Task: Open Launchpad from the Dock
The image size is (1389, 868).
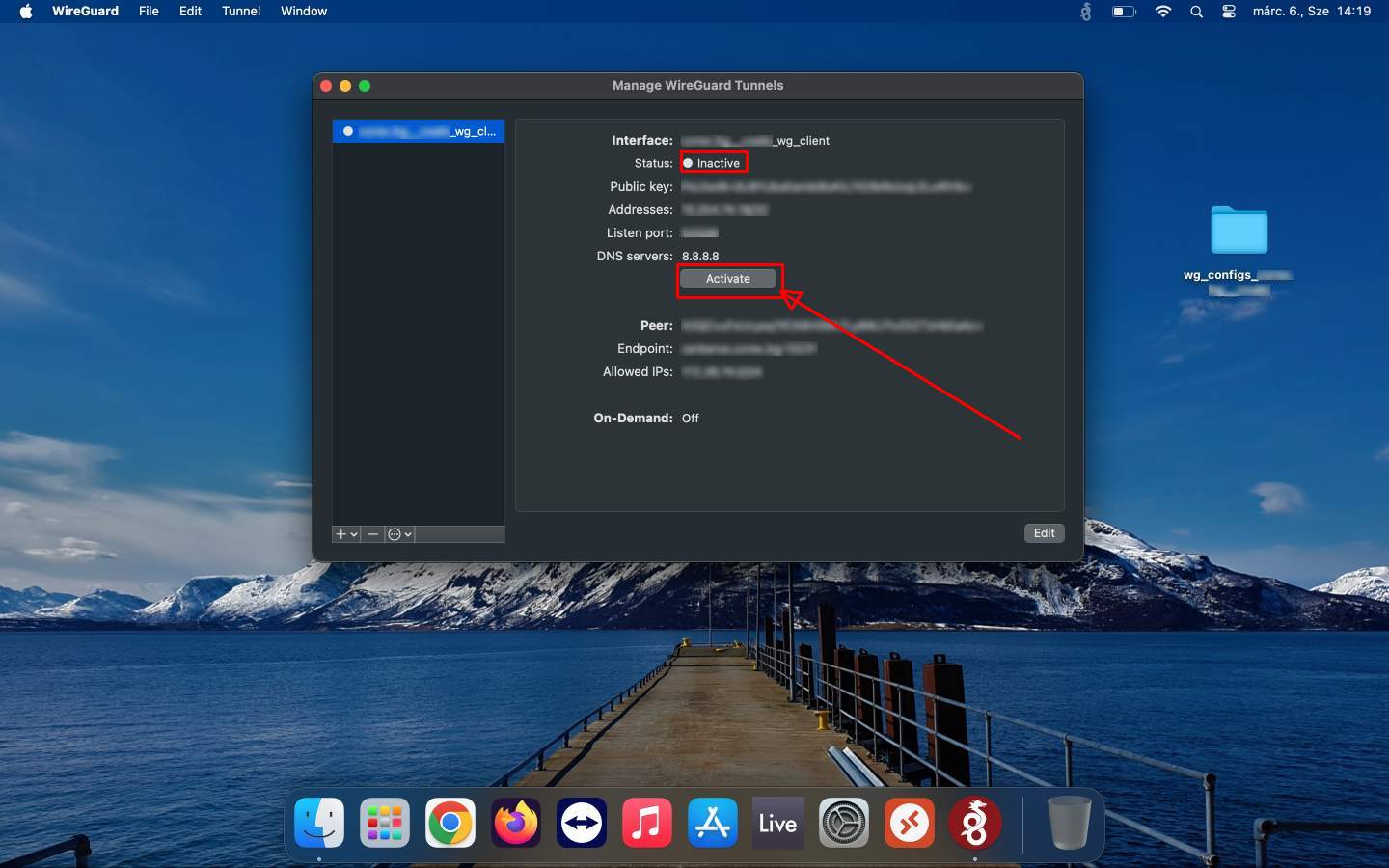Action: (x=385, y=823)
